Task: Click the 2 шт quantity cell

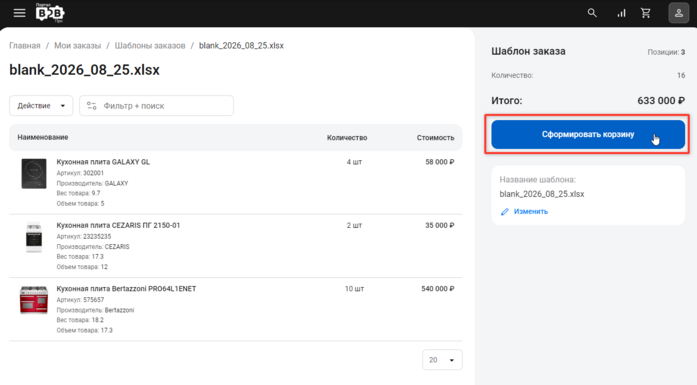Action: [354, 225]
